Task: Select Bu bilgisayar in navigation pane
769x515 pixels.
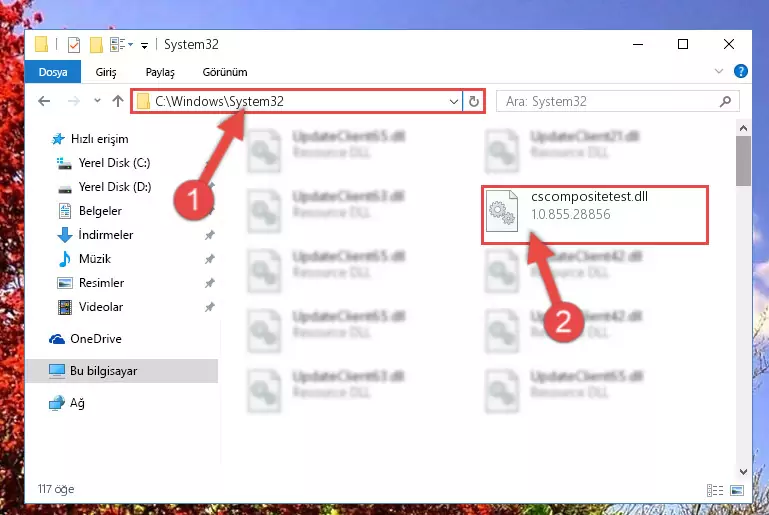Action: 122,371
